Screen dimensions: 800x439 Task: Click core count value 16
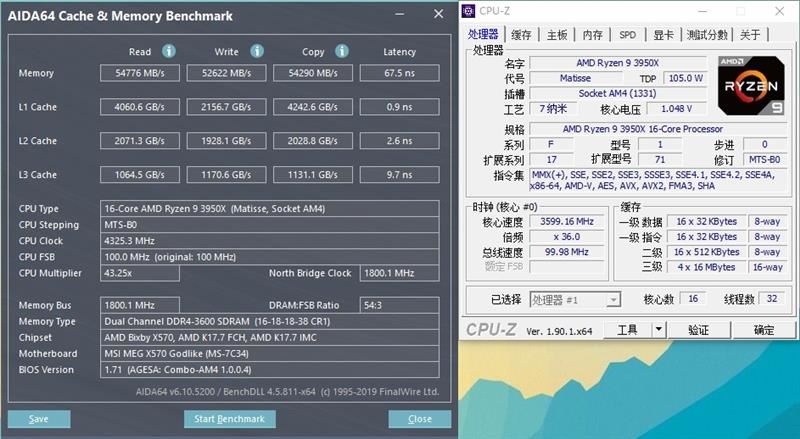(693, 299)
